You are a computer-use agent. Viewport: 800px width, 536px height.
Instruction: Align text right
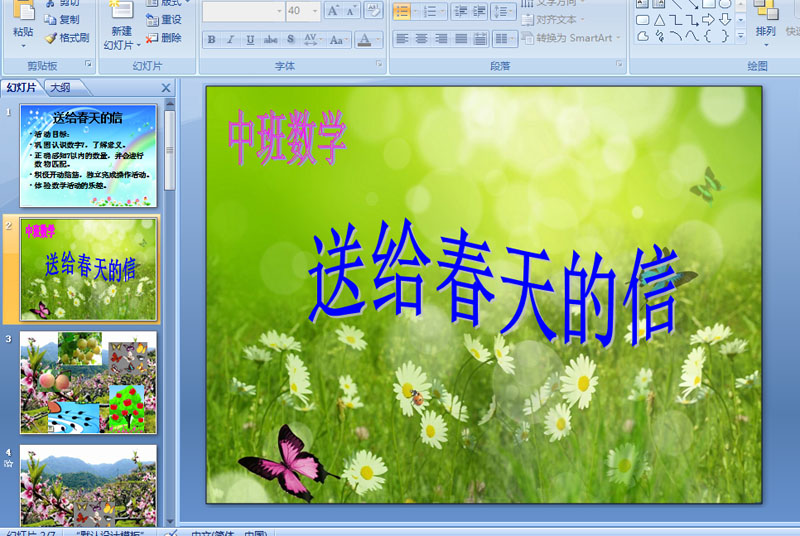pos(441,39)
